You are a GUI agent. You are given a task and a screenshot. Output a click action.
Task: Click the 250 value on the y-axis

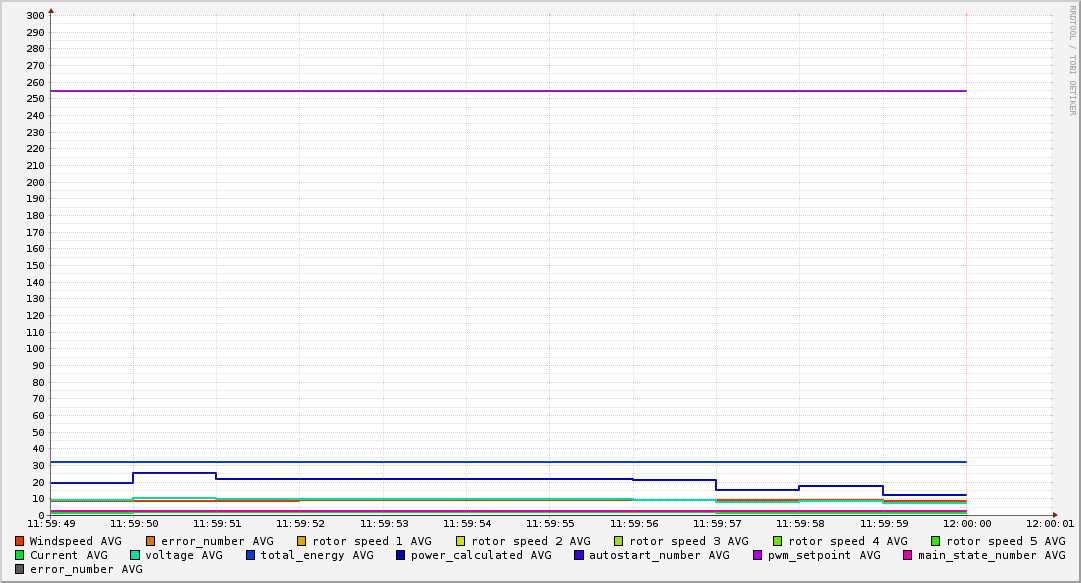point(34,99)
